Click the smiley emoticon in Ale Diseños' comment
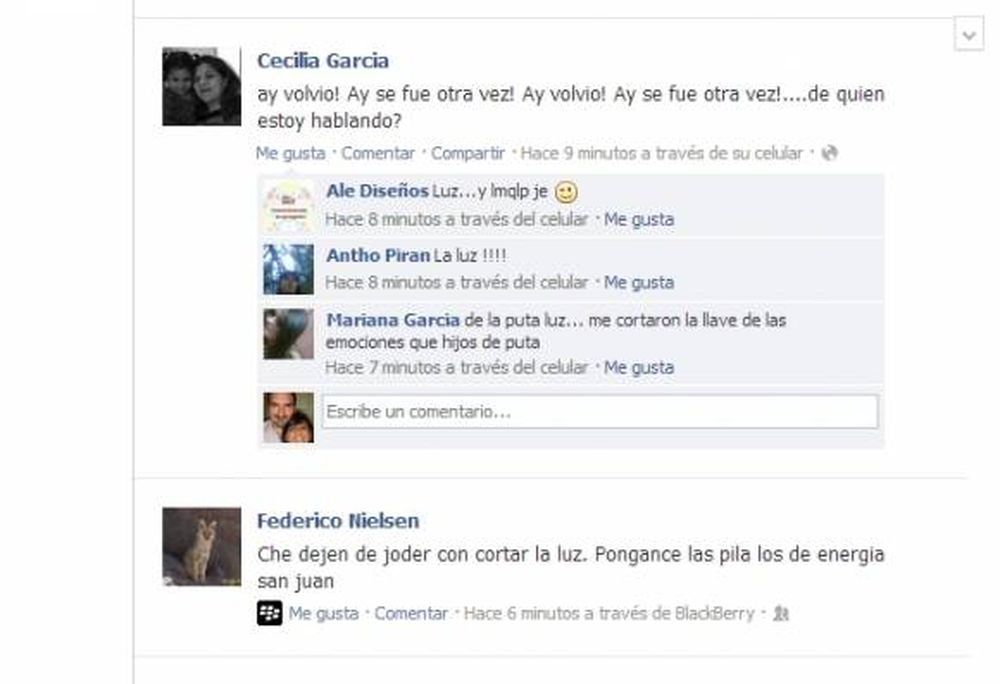Image resolution: width=1000 pixels, height=684 pixels. coord(566,192)
